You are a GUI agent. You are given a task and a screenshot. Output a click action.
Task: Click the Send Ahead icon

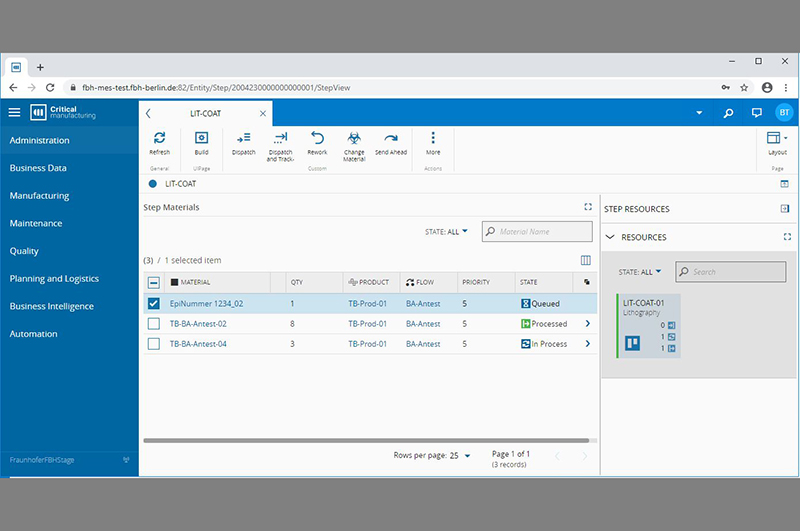click(390, 139)
